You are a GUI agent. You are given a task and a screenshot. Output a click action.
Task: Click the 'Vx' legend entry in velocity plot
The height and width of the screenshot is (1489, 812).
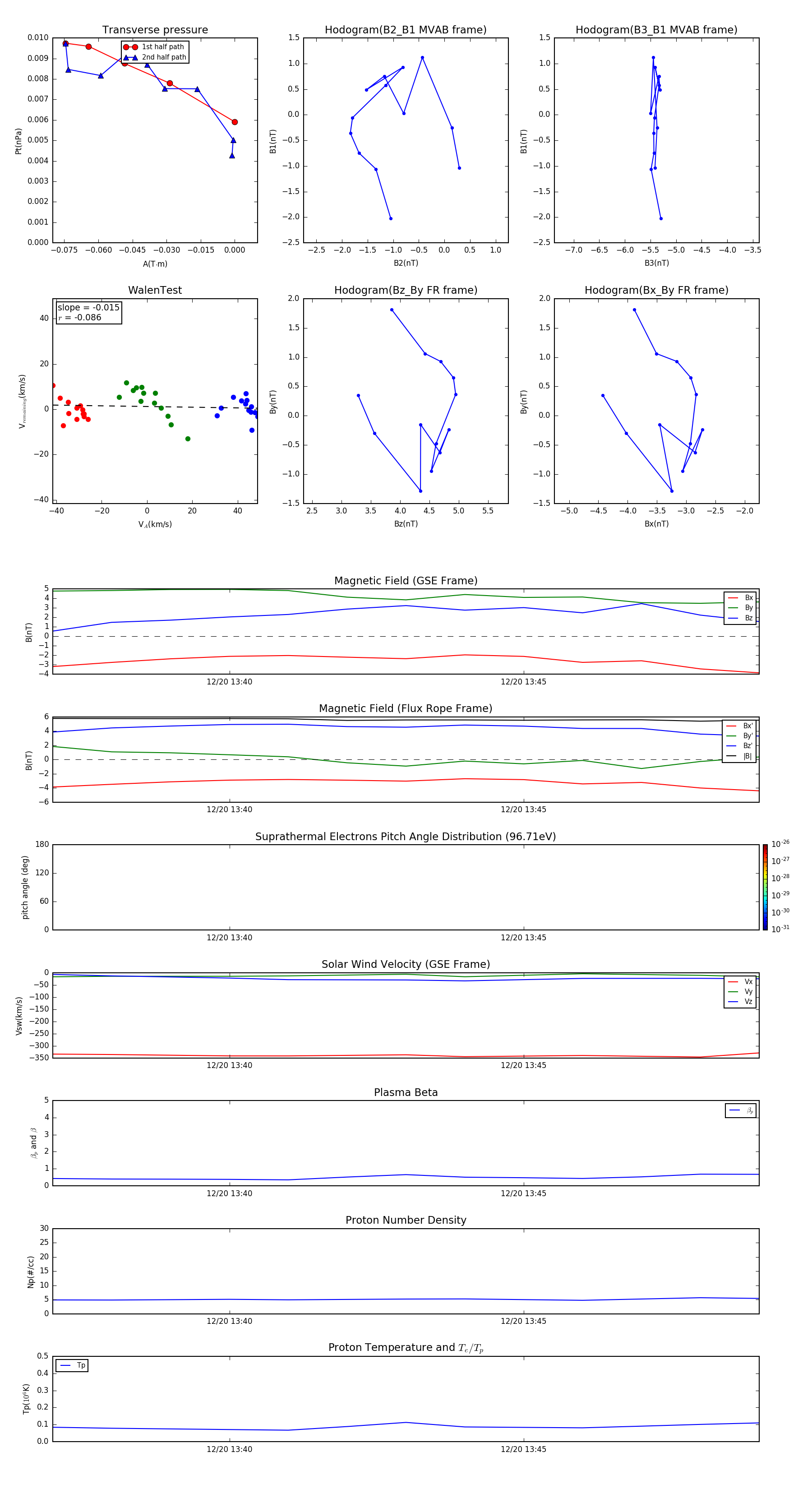(x=740, y=981)
